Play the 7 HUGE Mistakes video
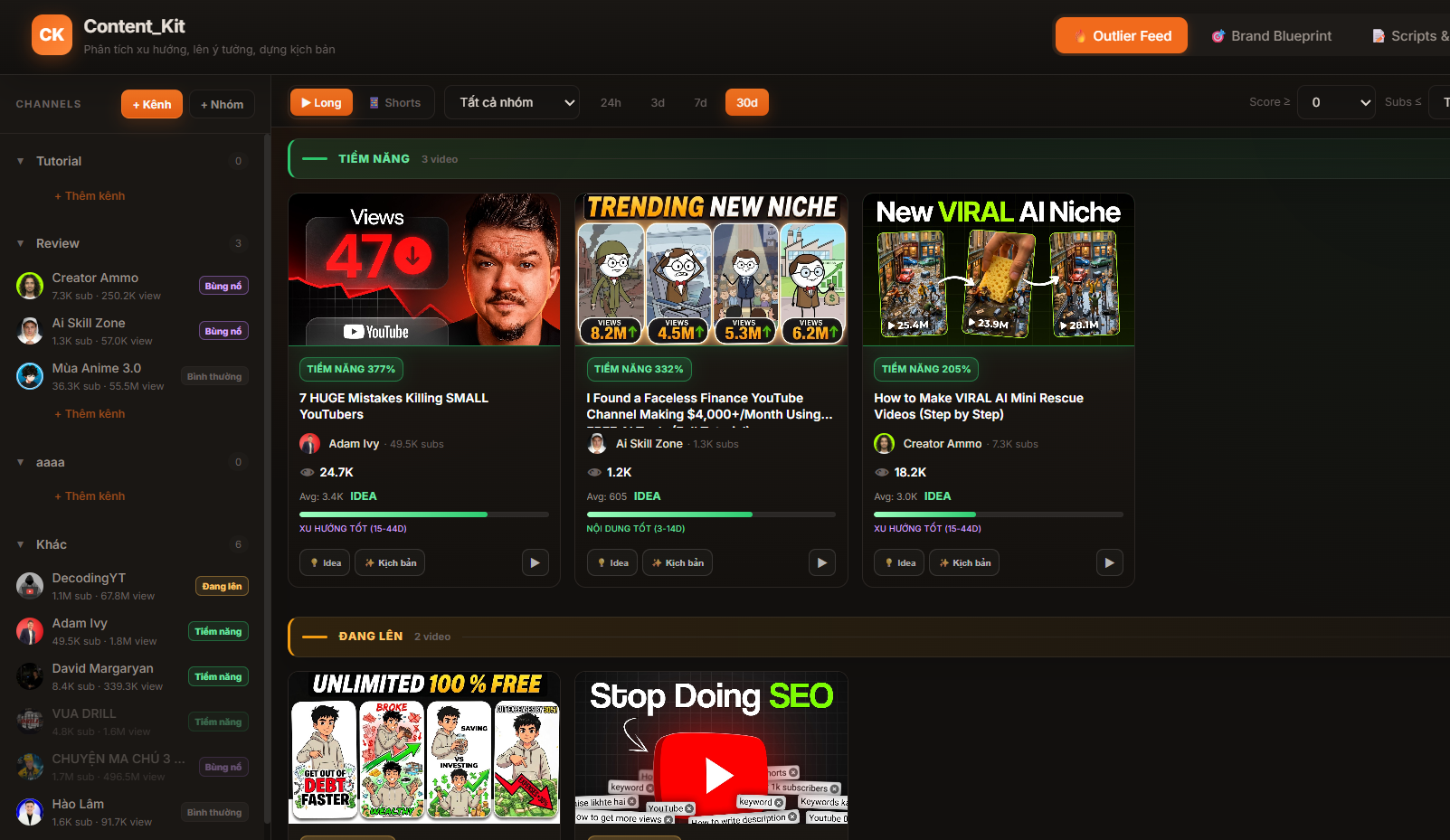The image size is (1450, 840). [x=535, y=562]
